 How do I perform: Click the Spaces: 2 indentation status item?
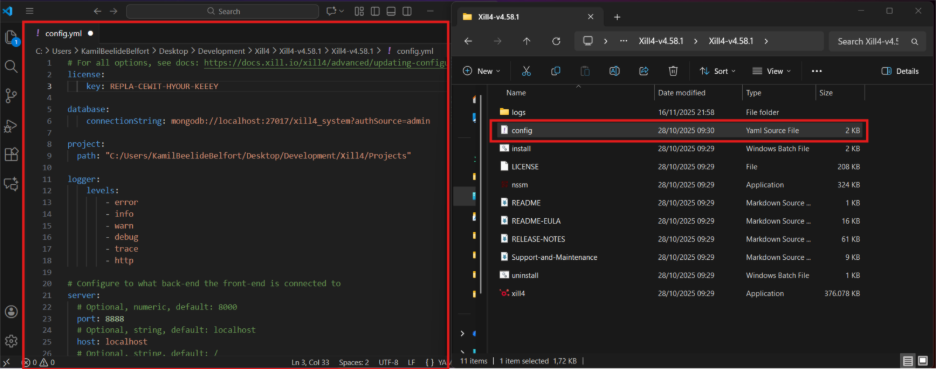354,362
